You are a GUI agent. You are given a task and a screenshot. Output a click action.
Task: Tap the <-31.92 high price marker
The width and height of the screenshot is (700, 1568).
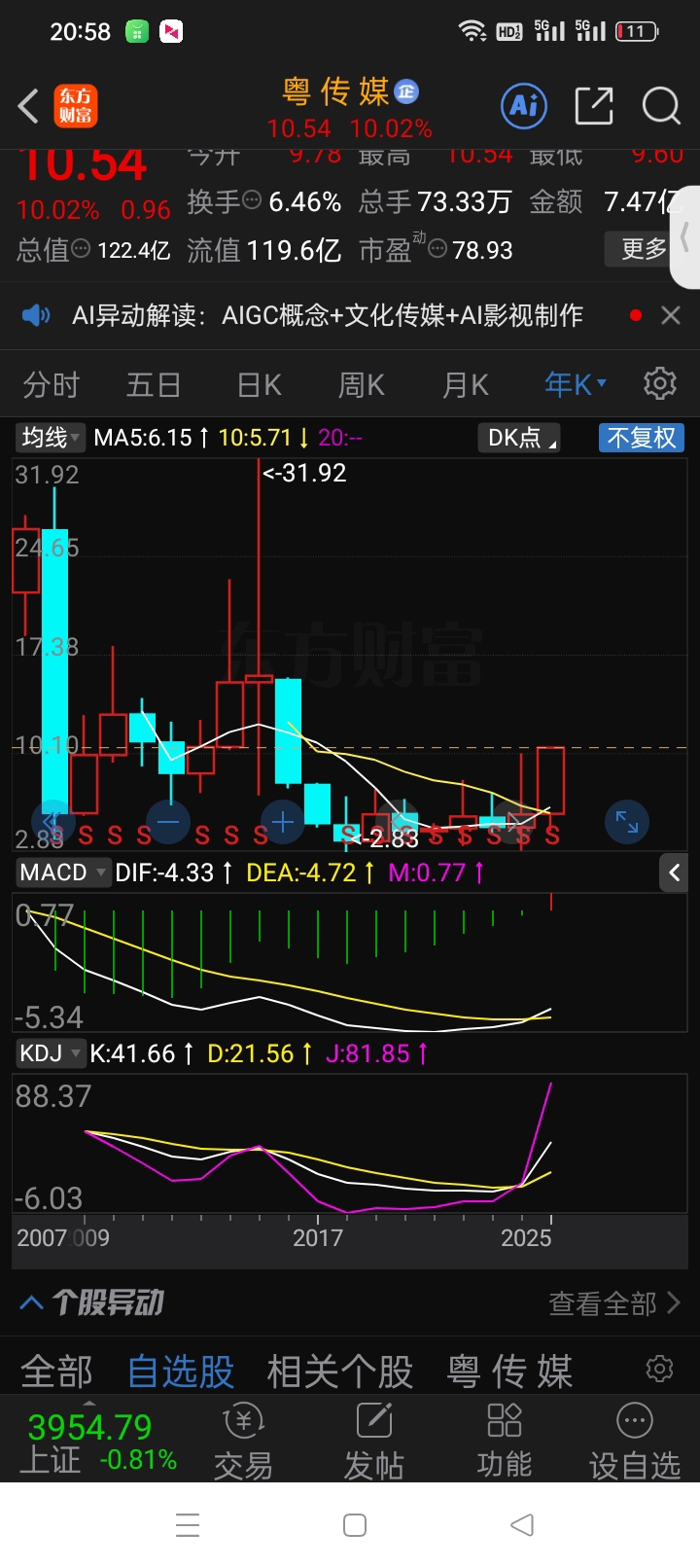(304, 473)
